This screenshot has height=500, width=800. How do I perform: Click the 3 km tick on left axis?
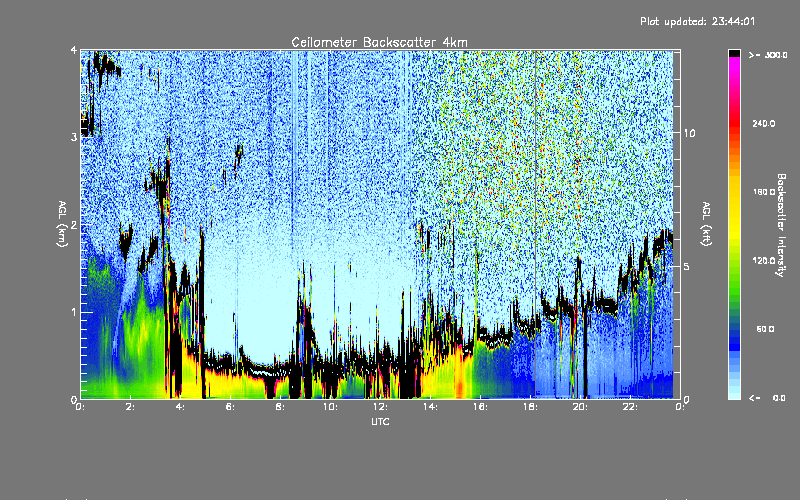74,137
